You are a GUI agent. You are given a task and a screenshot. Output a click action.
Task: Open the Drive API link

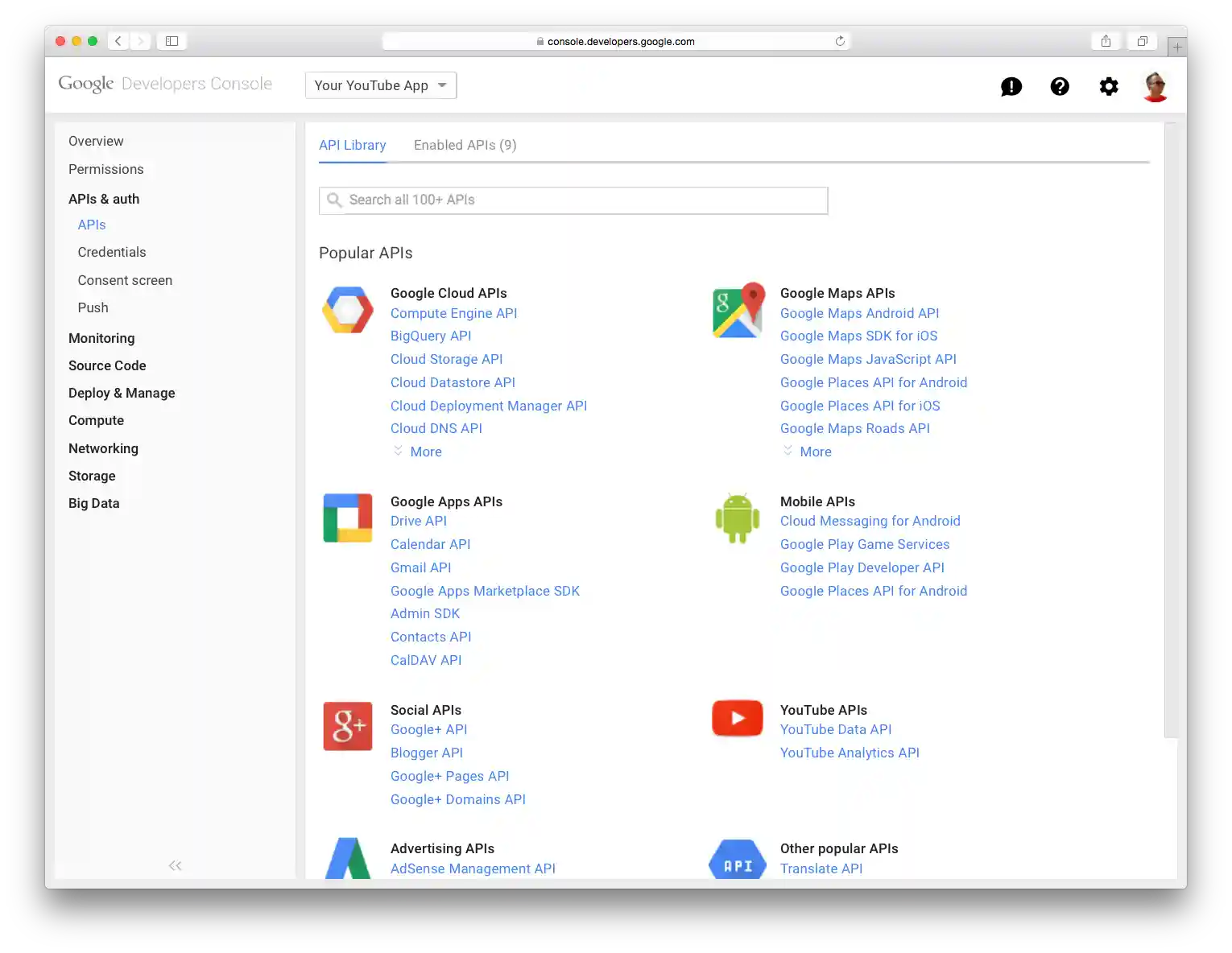coord(419,521)
